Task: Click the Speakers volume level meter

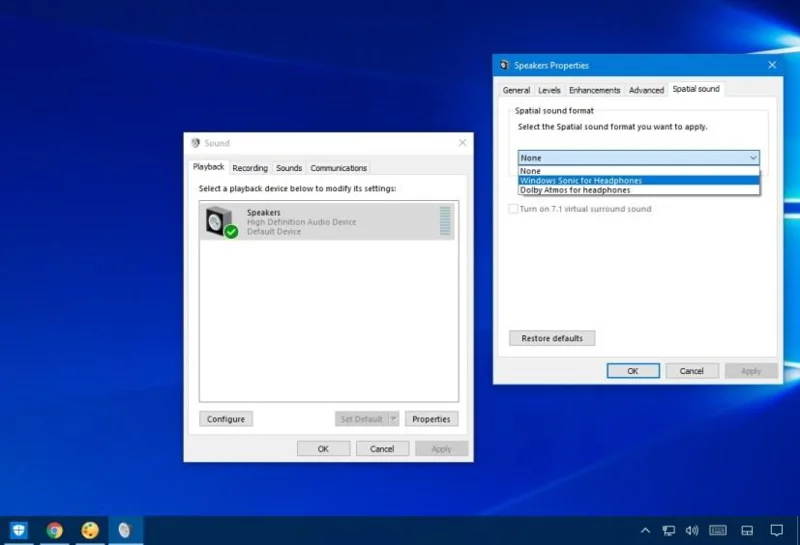Action: [x=445, y=221]
